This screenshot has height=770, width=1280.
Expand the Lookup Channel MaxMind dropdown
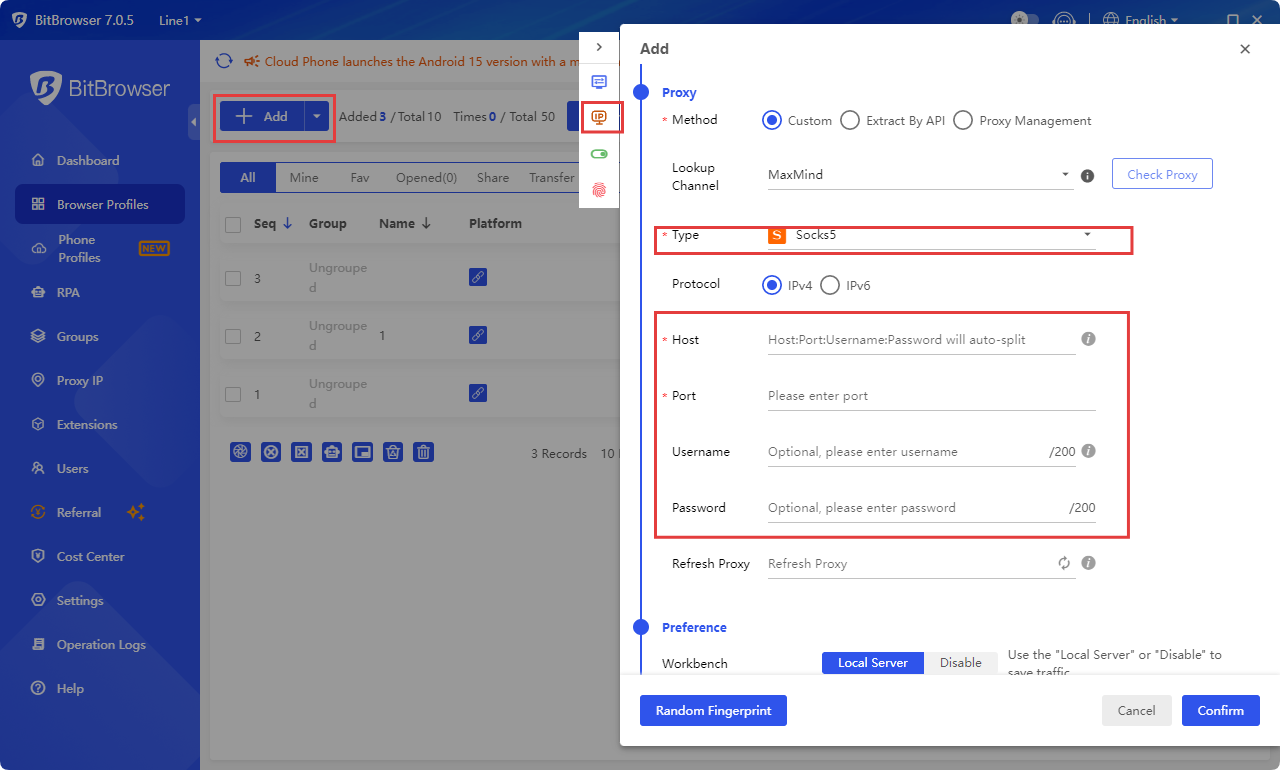coord(918,175)
